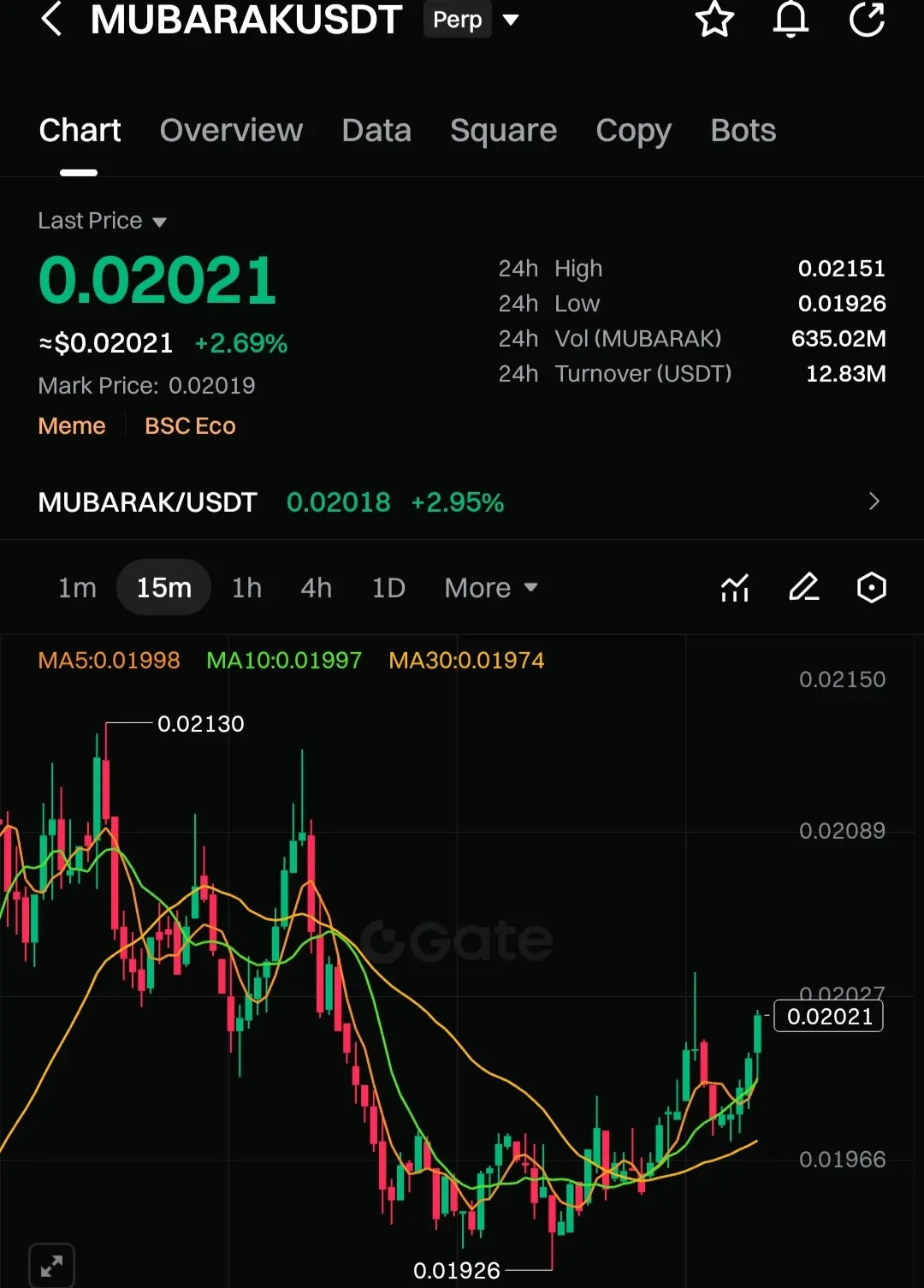Open the Perp contract type dropdown
The width and height of the screenshot is (924, 1288).
click(511, 20)
